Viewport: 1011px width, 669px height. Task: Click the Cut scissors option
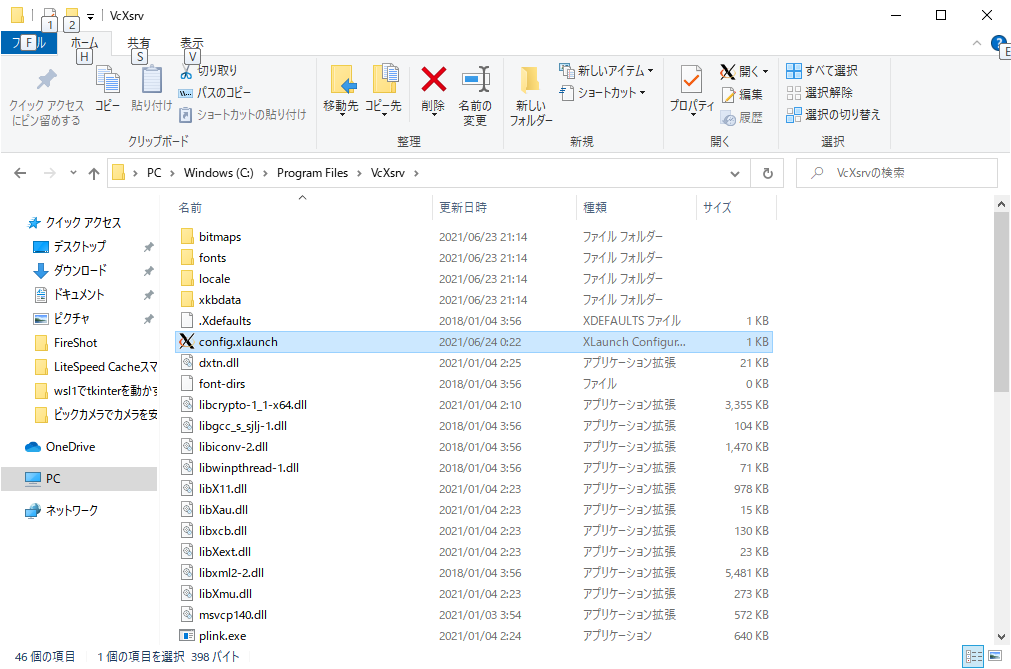point(208,71)
